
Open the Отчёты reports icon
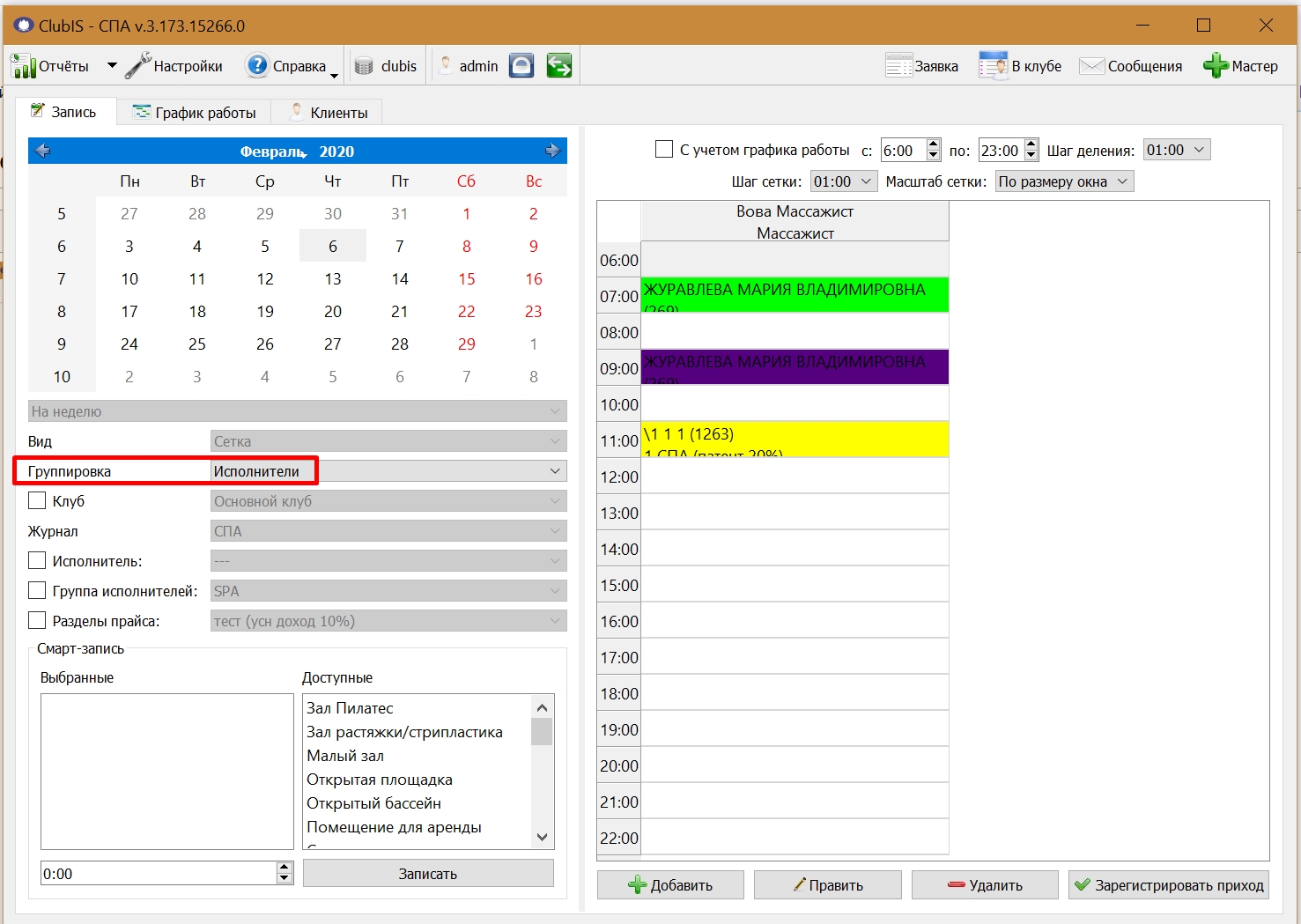pos(23,66)
